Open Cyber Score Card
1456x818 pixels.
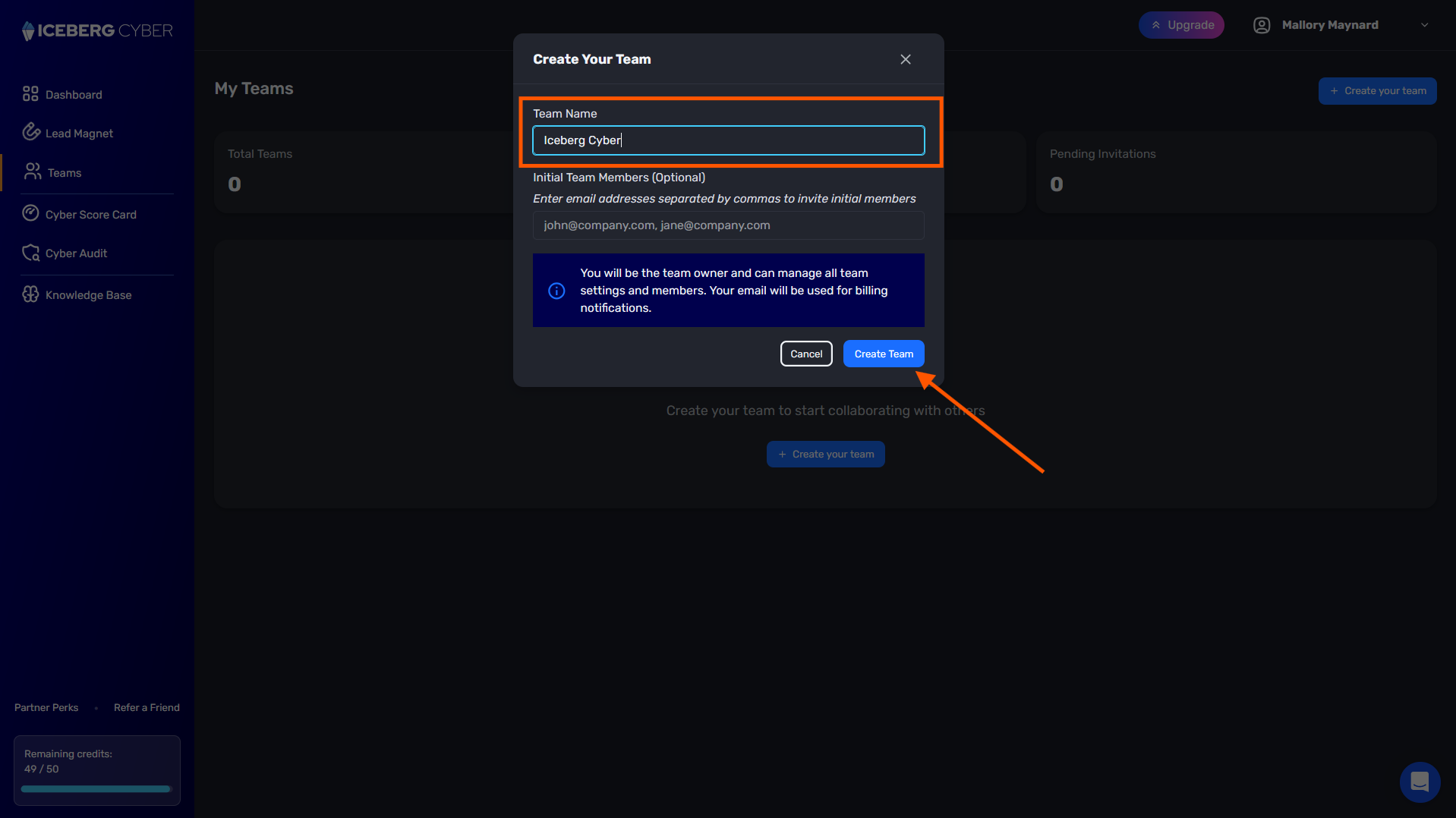click(90, 215)
